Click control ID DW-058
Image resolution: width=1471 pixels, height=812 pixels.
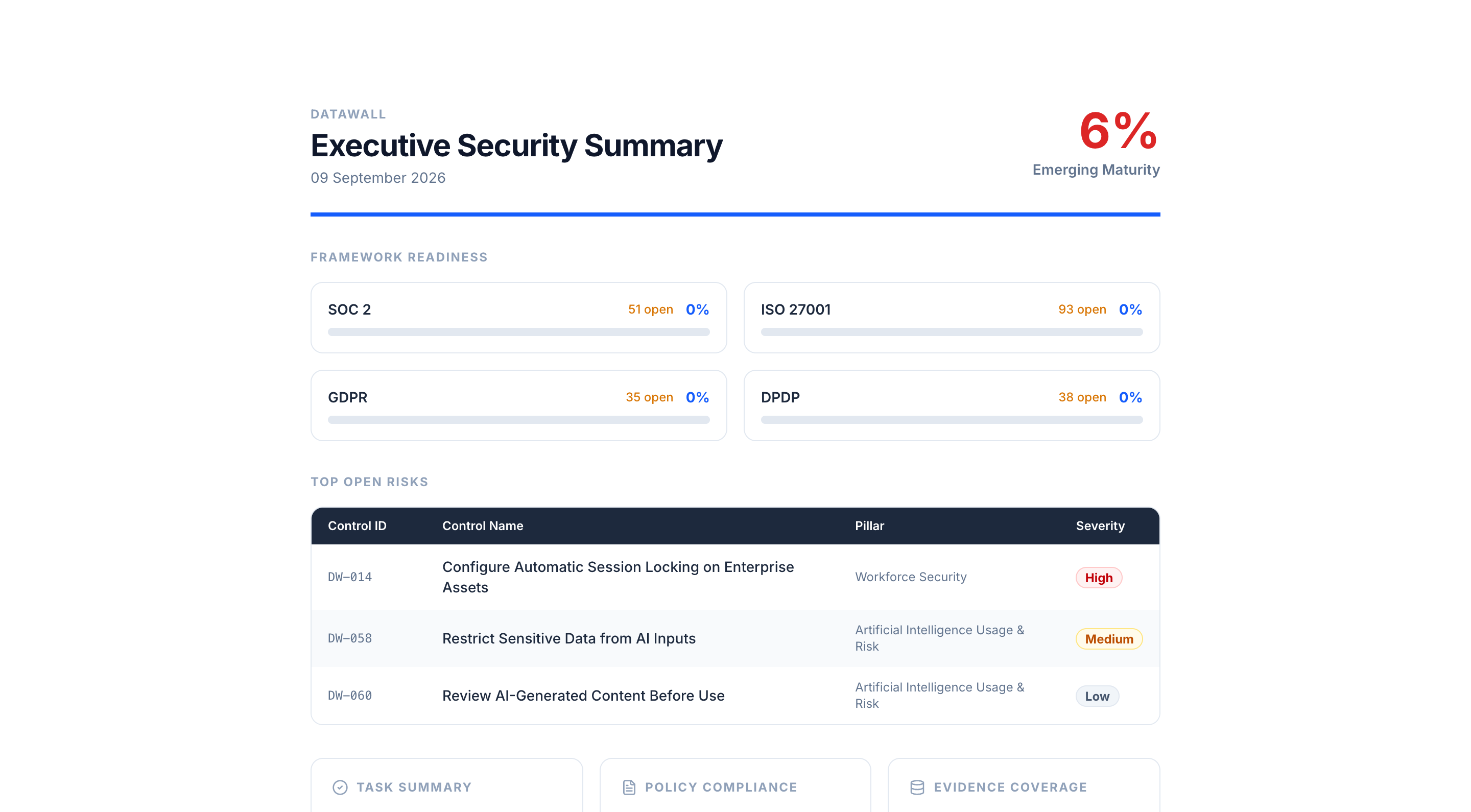tap(349, 638)
